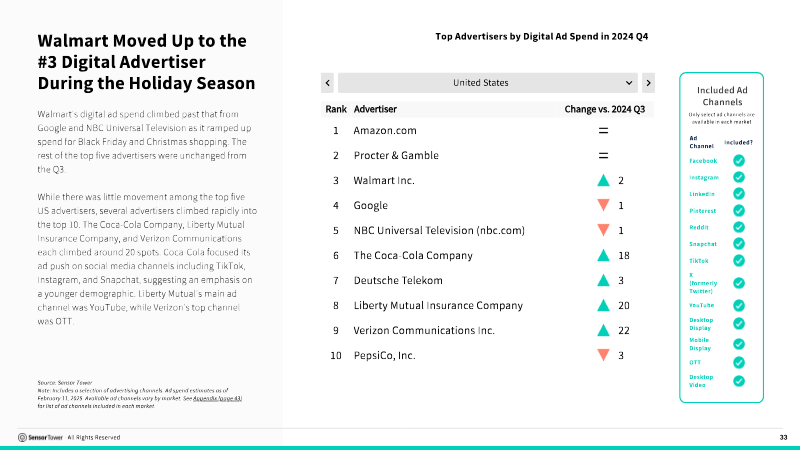Click the Sensor Tower logo icon
800x450 pixels.
tap(22, 437)
